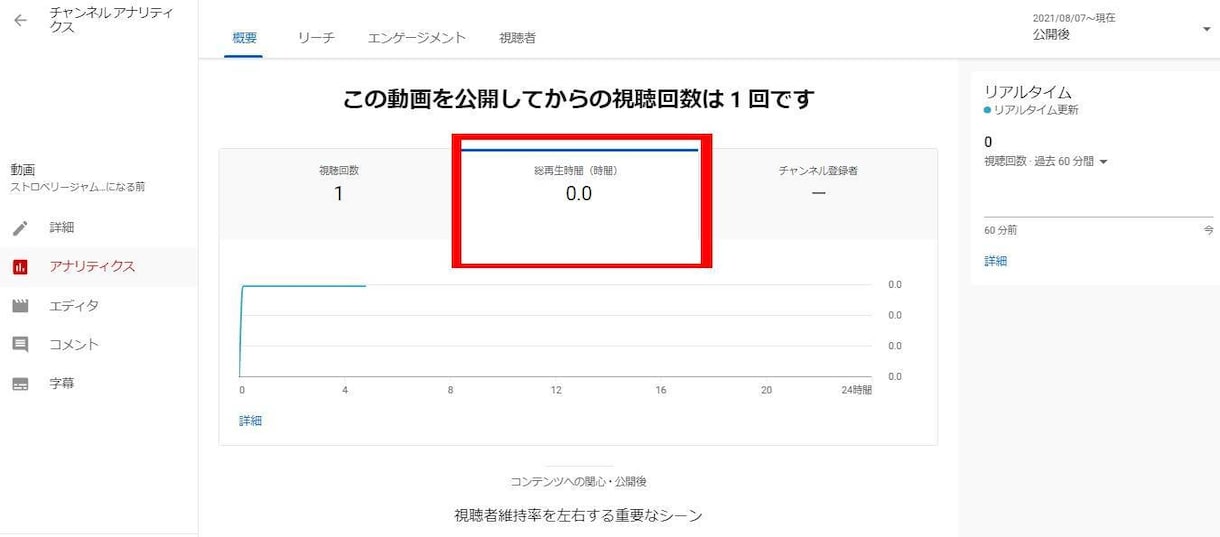
Task: Switch to the エンゲージメント tab
Action: (x=417, y=38)
